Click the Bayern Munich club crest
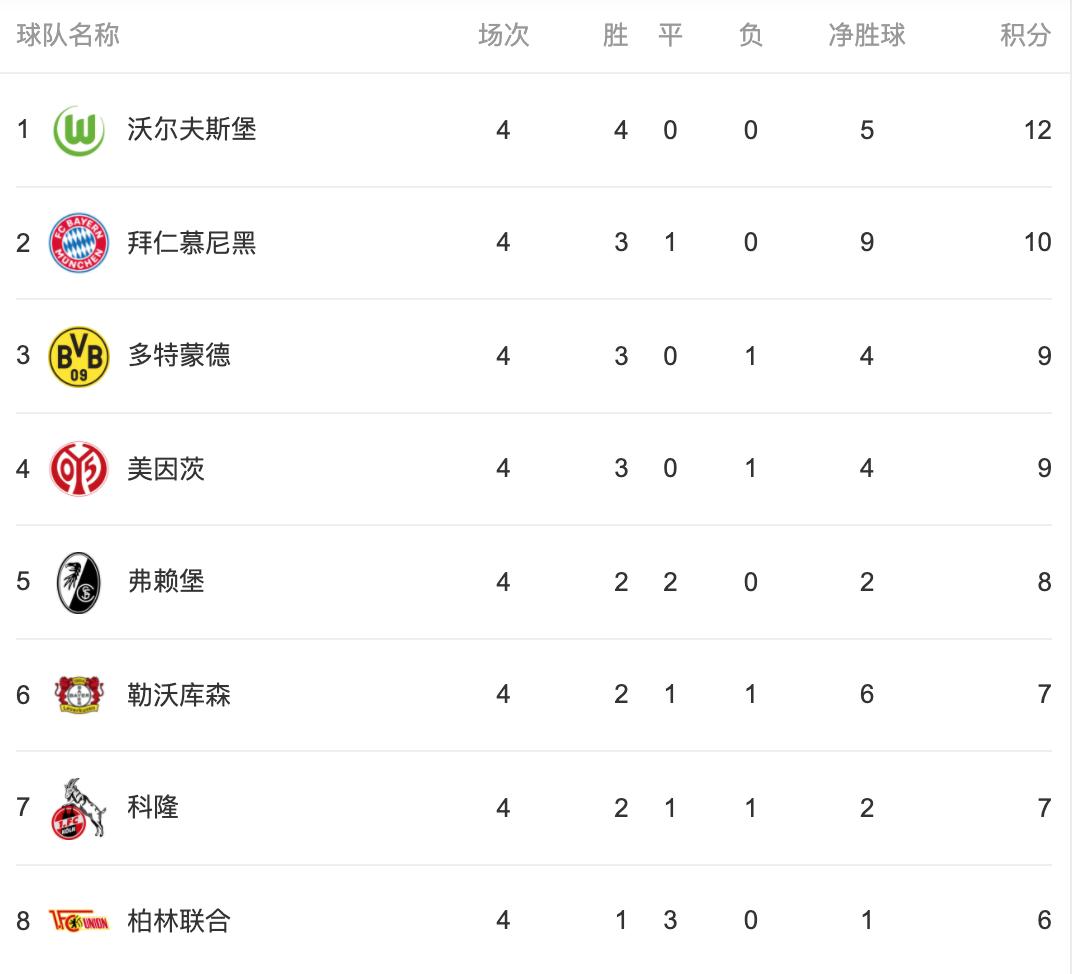Viewport: 1072px width, 974px height. click(x=79, y=242)
